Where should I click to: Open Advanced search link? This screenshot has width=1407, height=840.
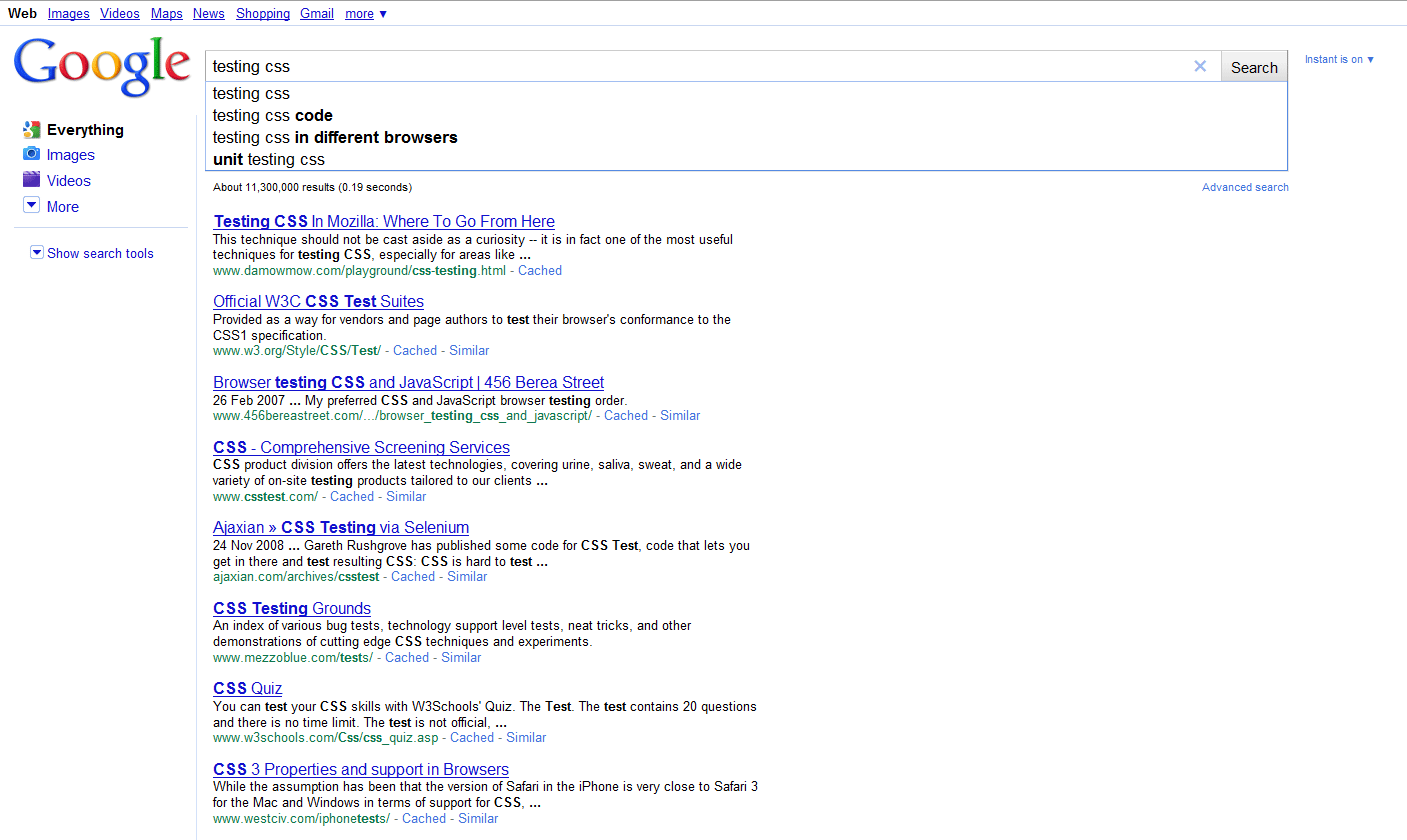1245,187
